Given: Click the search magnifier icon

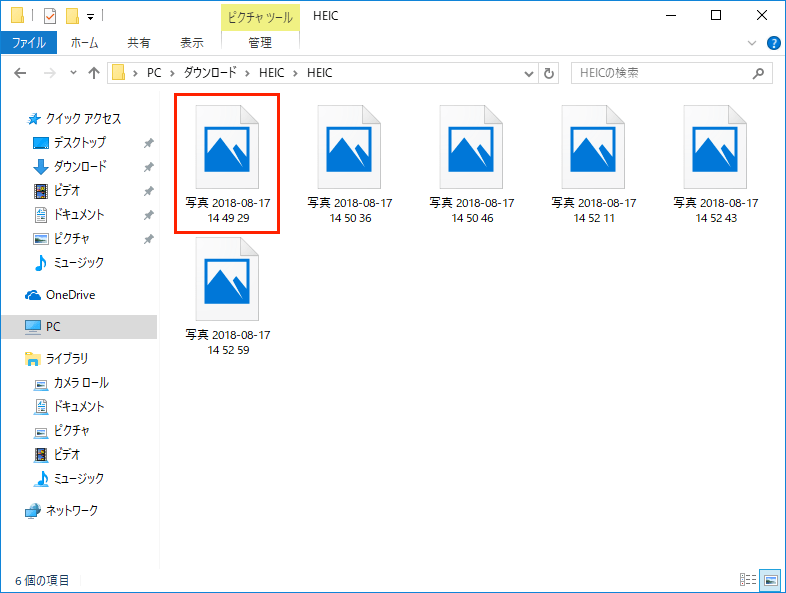Looking at the screenshot, I should [x=758, y=73].
